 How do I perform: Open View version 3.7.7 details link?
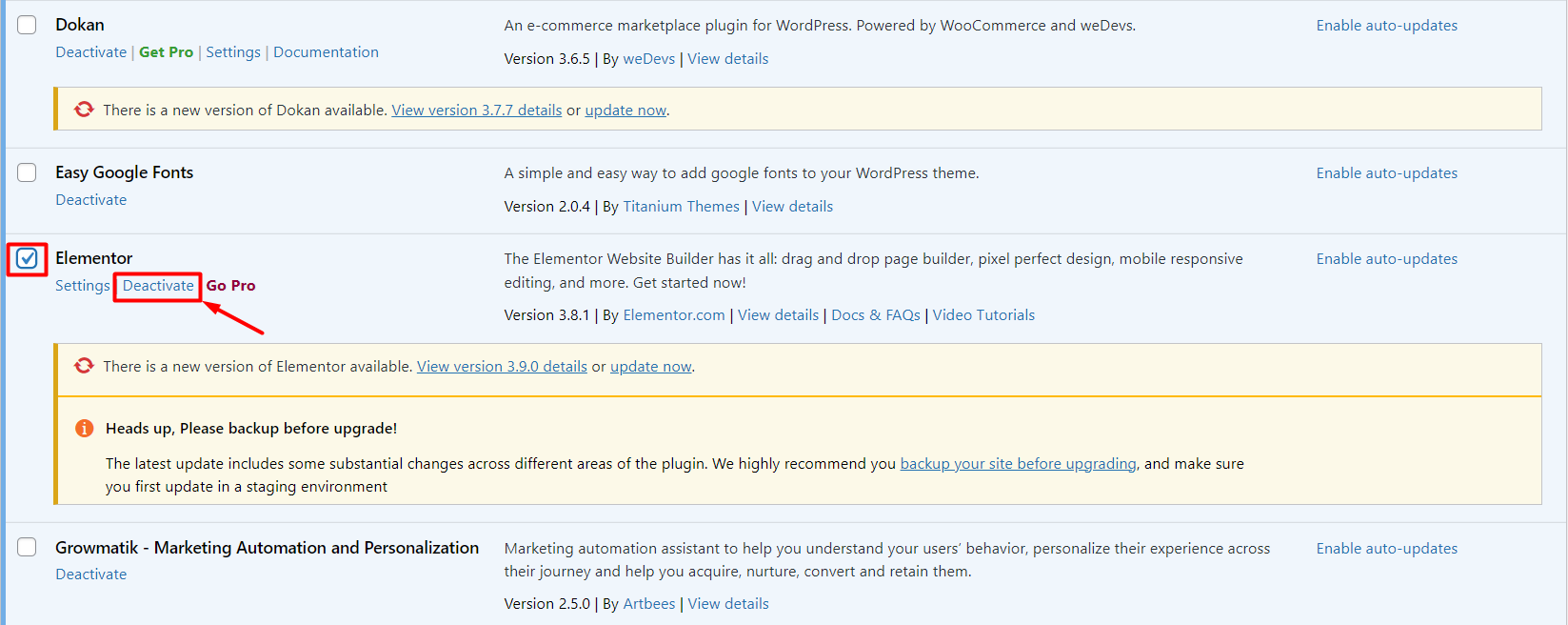click(x=476, y=111)
